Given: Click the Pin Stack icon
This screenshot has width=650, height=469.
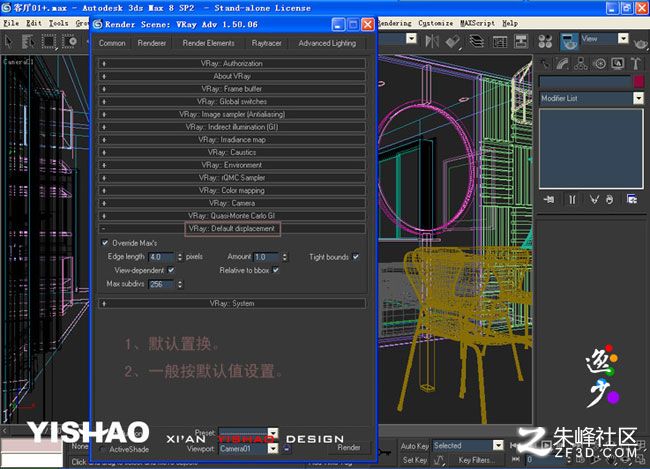Looking at the screenshot, I should pos(548,200).
